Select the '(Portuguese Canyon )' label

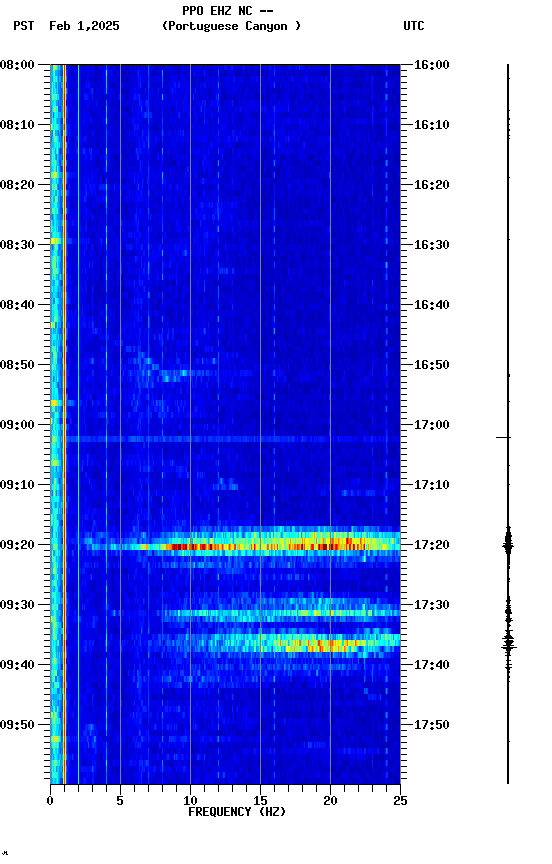coord(231,26)
